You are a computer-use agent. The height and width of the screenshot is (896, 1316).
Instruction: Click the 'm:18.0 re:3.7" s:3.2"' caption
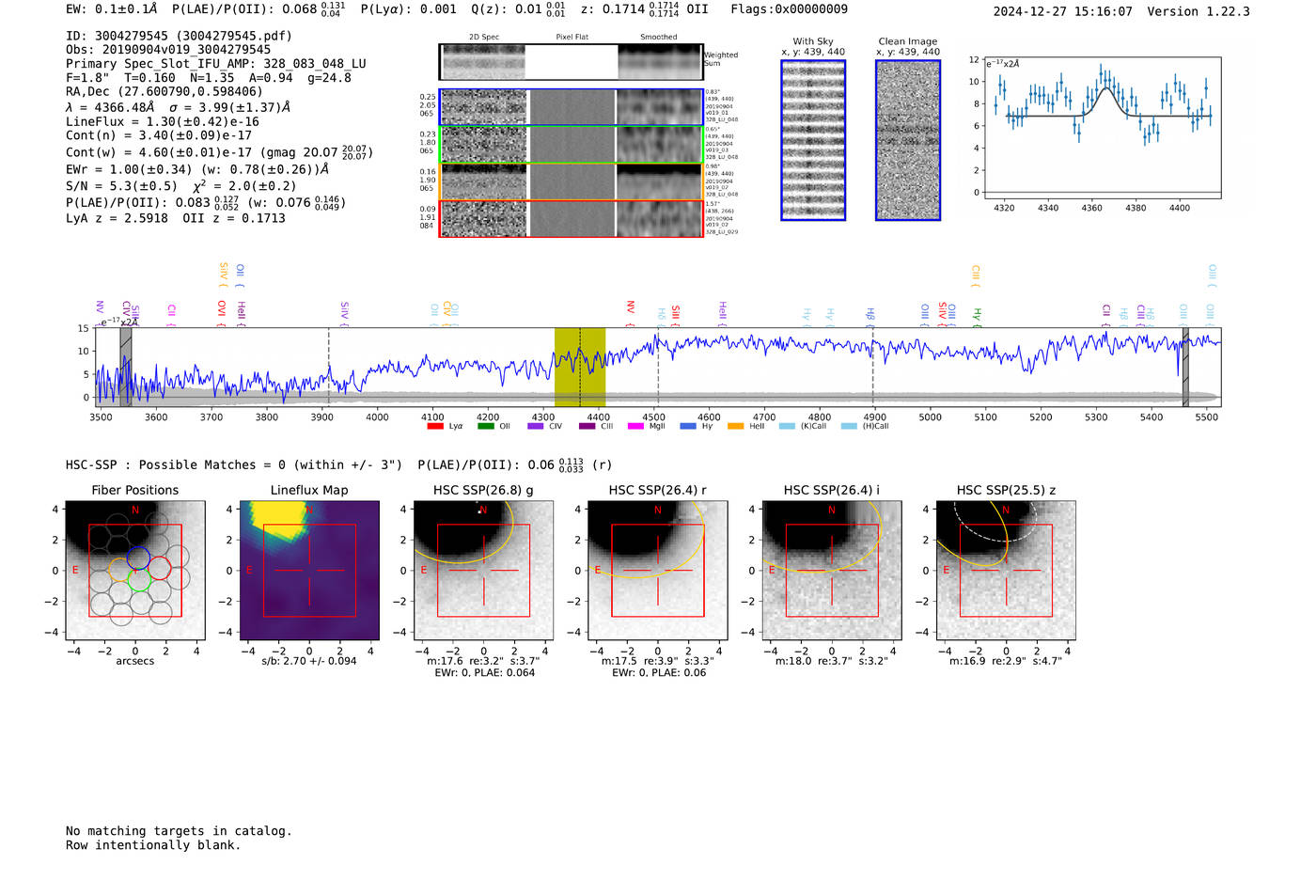(832, 661)
